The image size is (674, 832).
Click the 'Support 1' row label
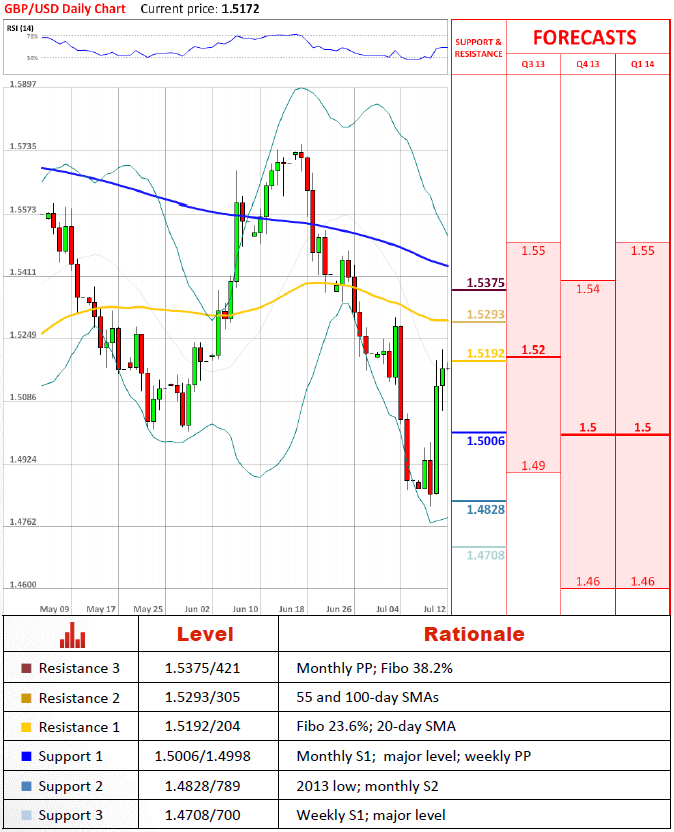71,757
